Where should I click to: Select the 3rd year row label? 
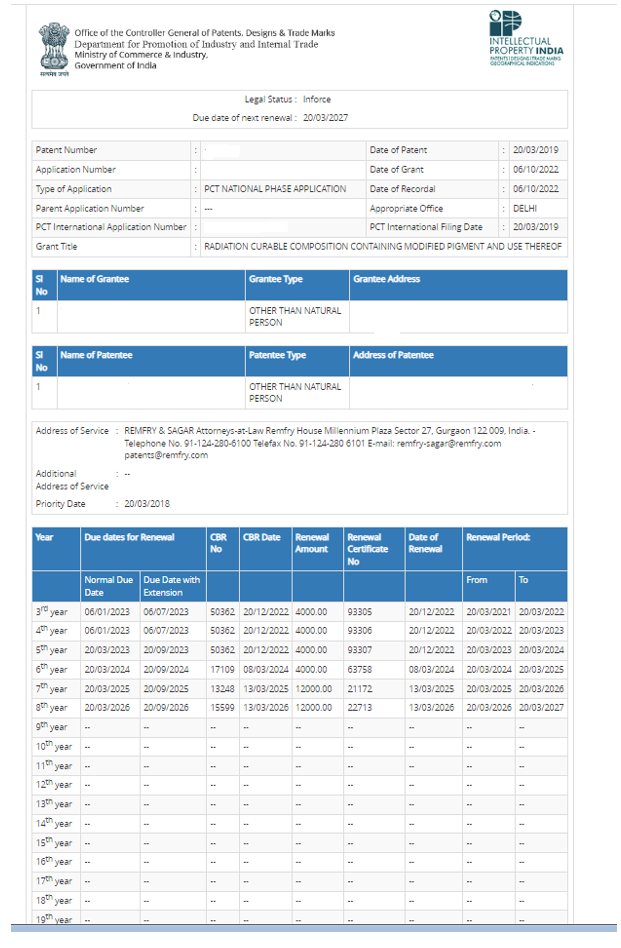coord(51,612)
